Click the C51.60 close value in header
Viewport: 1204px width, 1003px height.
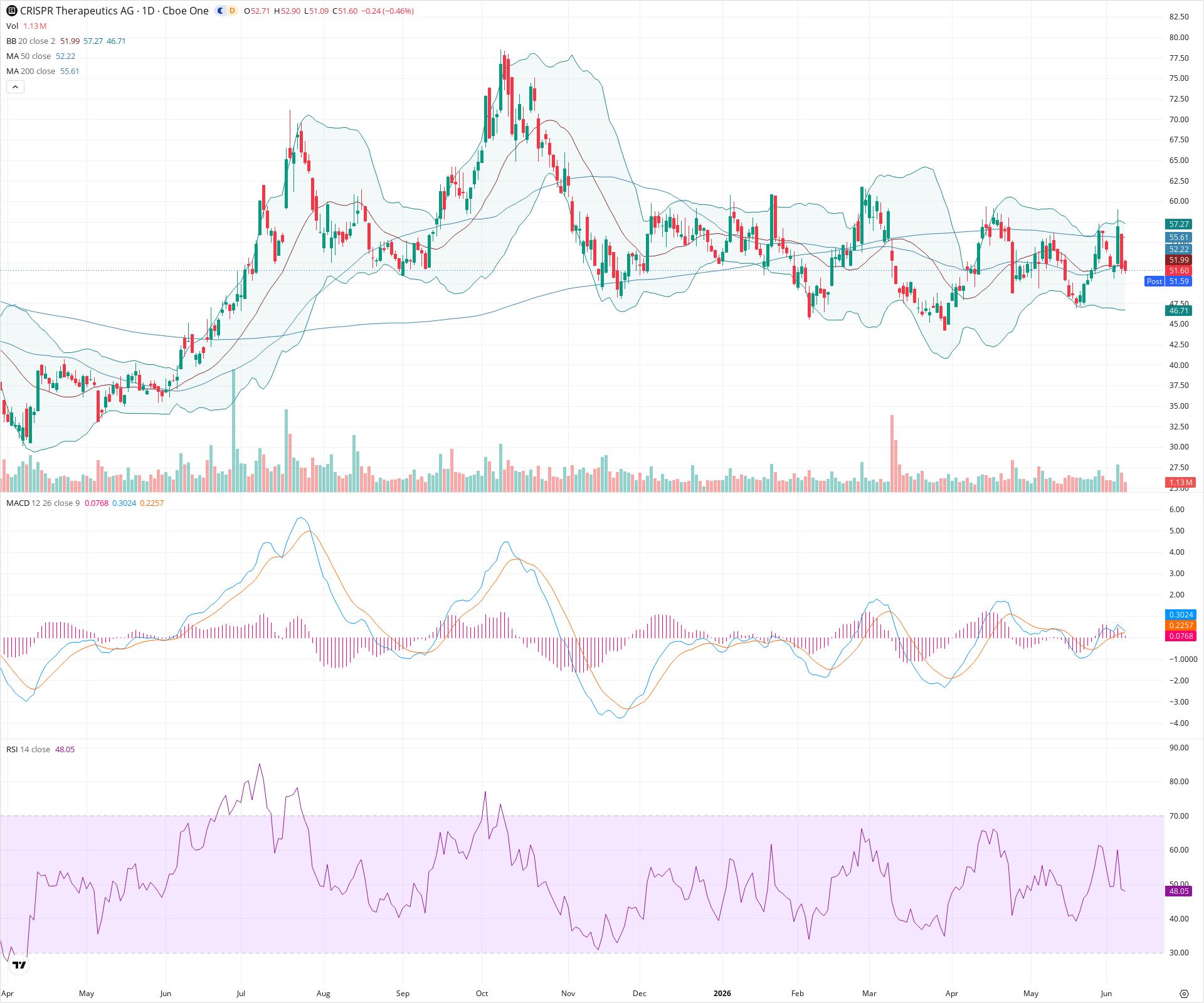[345, 11]
